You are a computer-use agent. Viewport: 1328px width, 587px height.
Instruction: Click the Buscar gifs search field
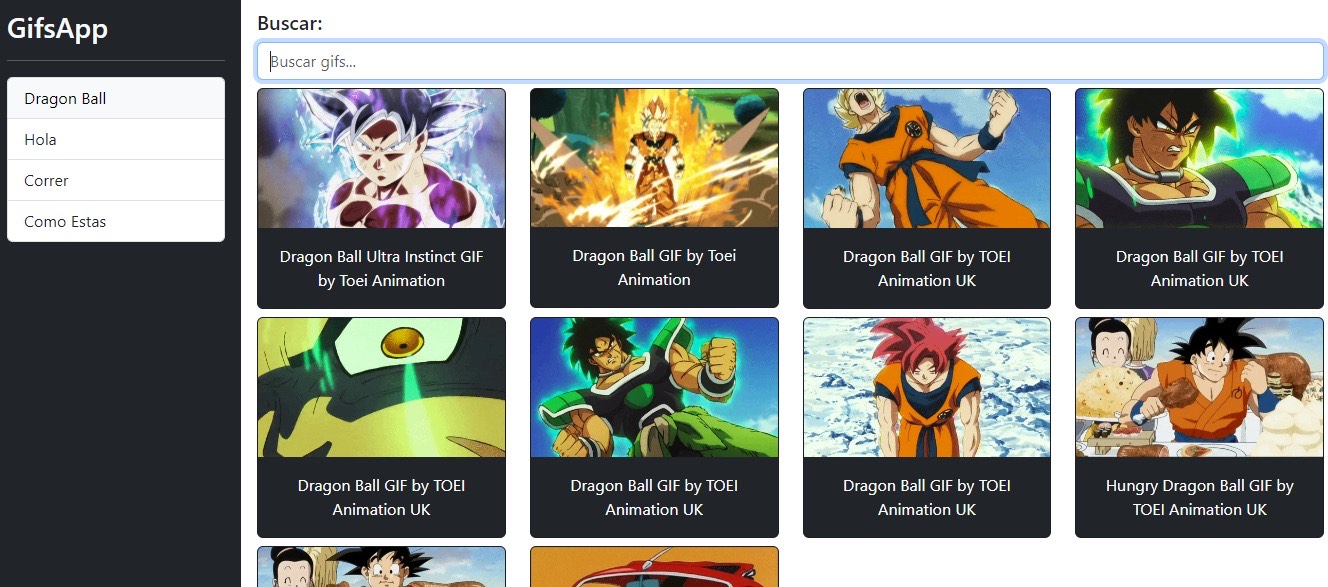(790, 61)
